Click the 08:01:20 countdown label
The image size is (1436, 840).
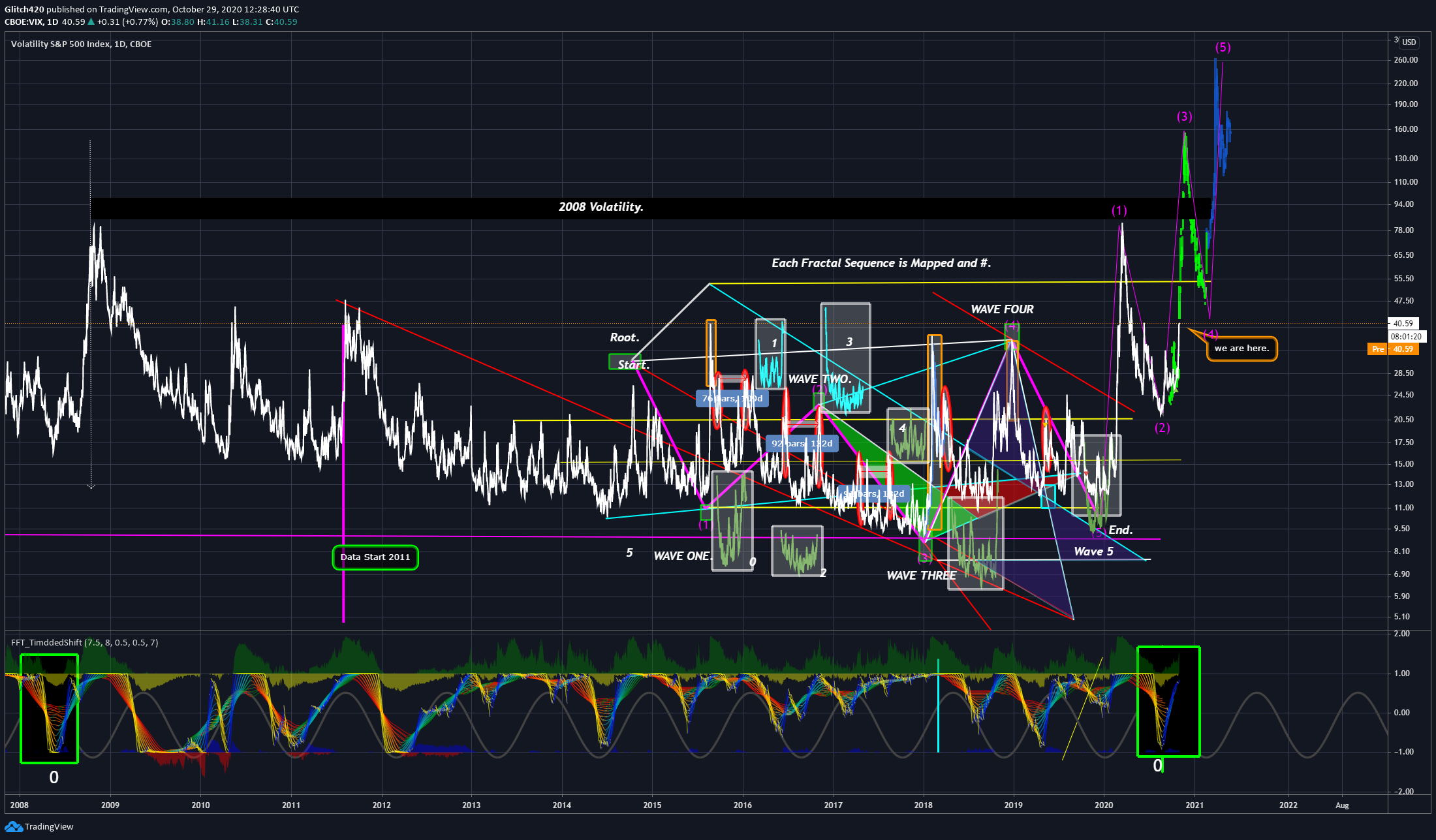[1405, 337]
